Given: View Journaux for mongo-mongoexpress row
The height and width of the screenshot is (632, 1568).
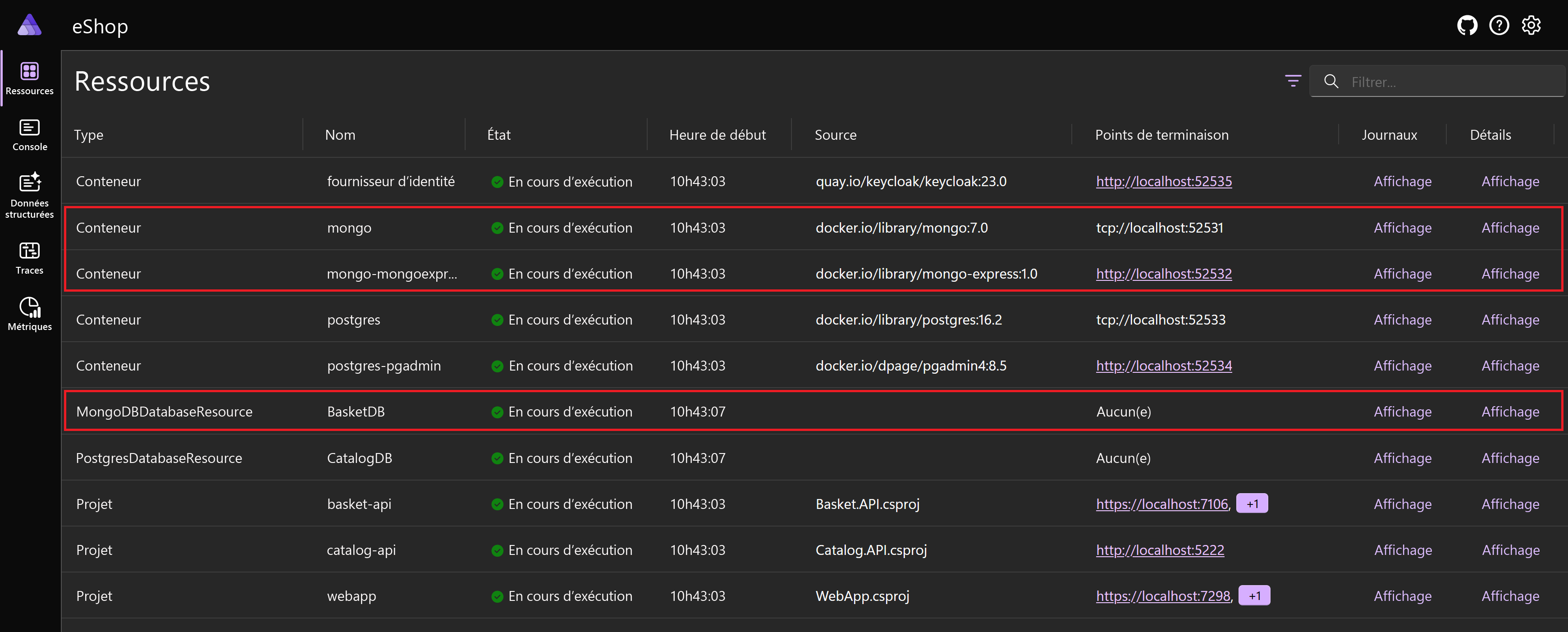Looking at the screenshot, I should coord(1403,274).
